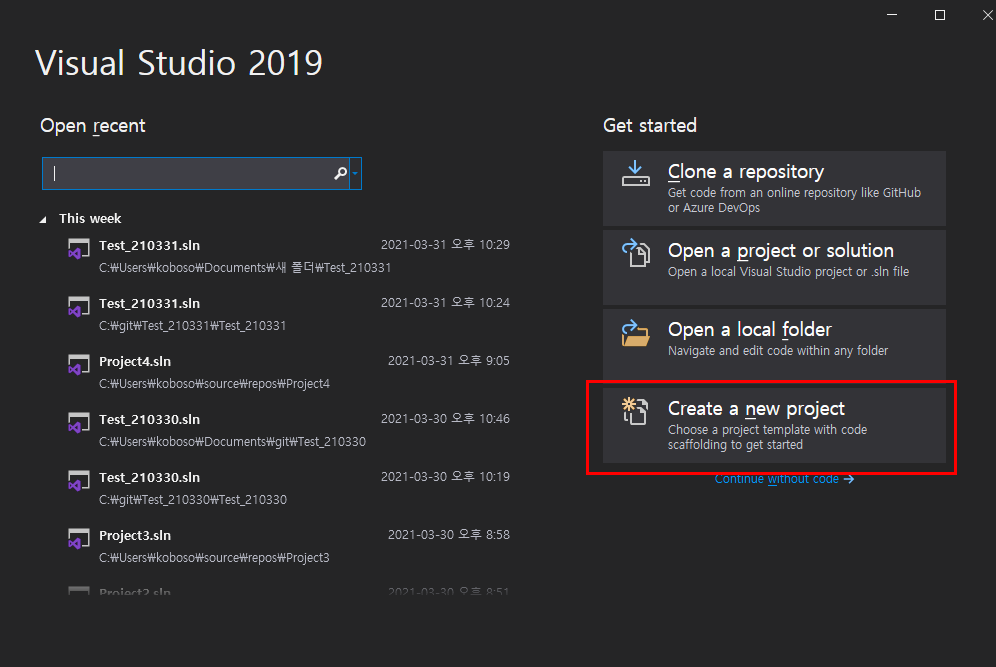Click the timestamp 2021-03-31 오후 9:05

(448, 361)
